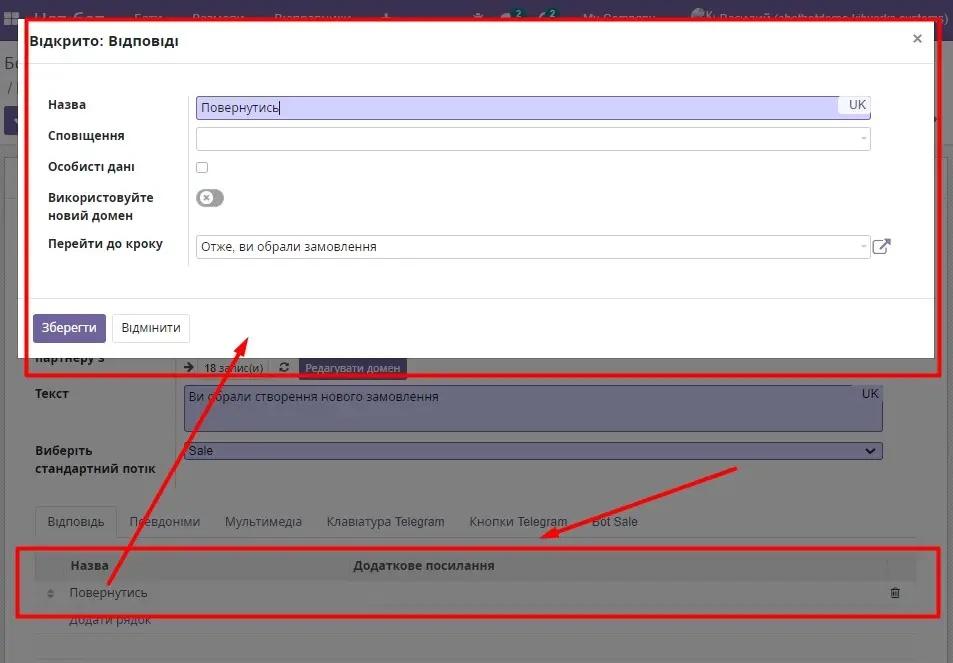Tick the Особисті дані checkbox
The height and width of the screenshot is (663, 953).
(x=202, y=167)
